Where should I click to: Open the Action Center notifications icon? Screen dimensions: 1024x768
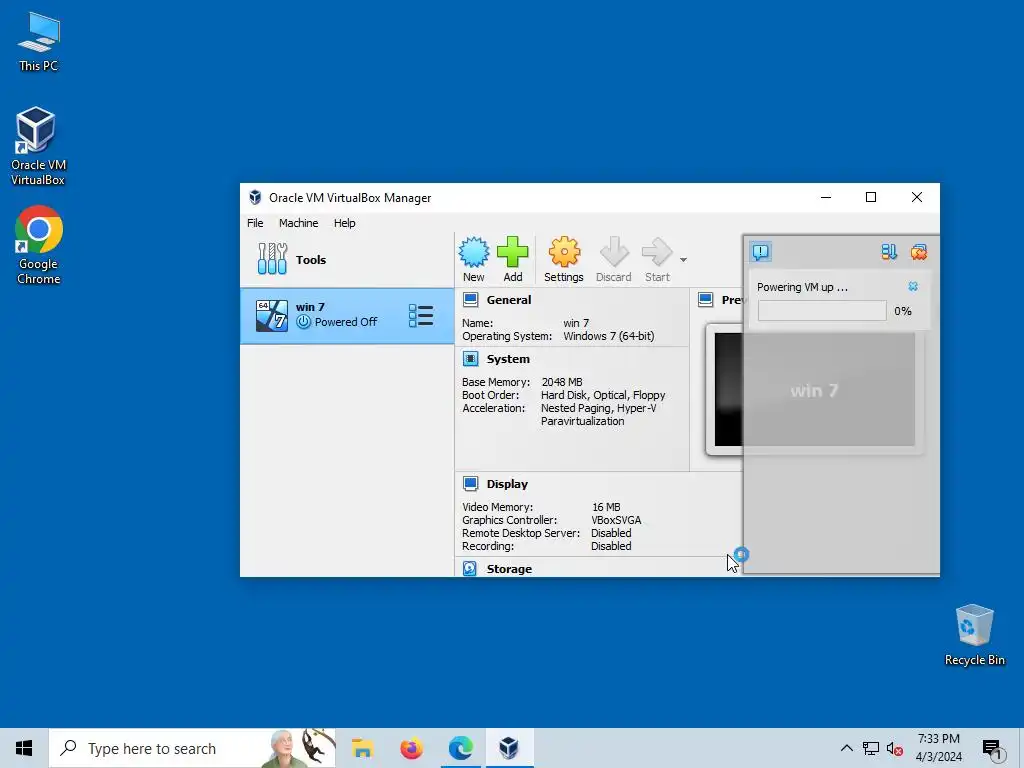pos(992,749)
